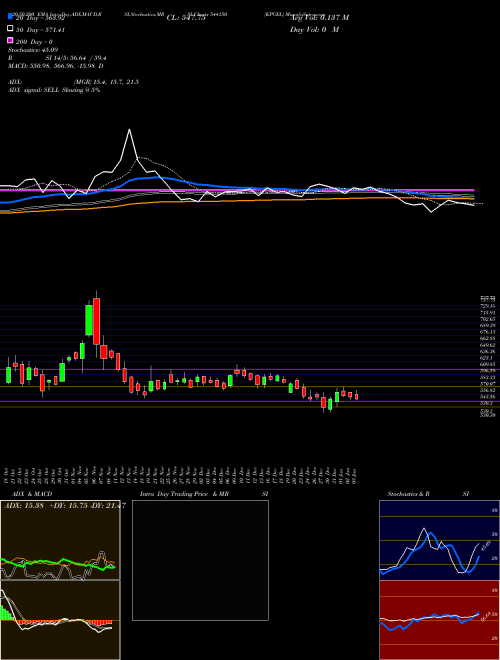Click the 649.62 price axis label
Screen dimensions: 500x660
pyautogui.click(x=488, y=344)
